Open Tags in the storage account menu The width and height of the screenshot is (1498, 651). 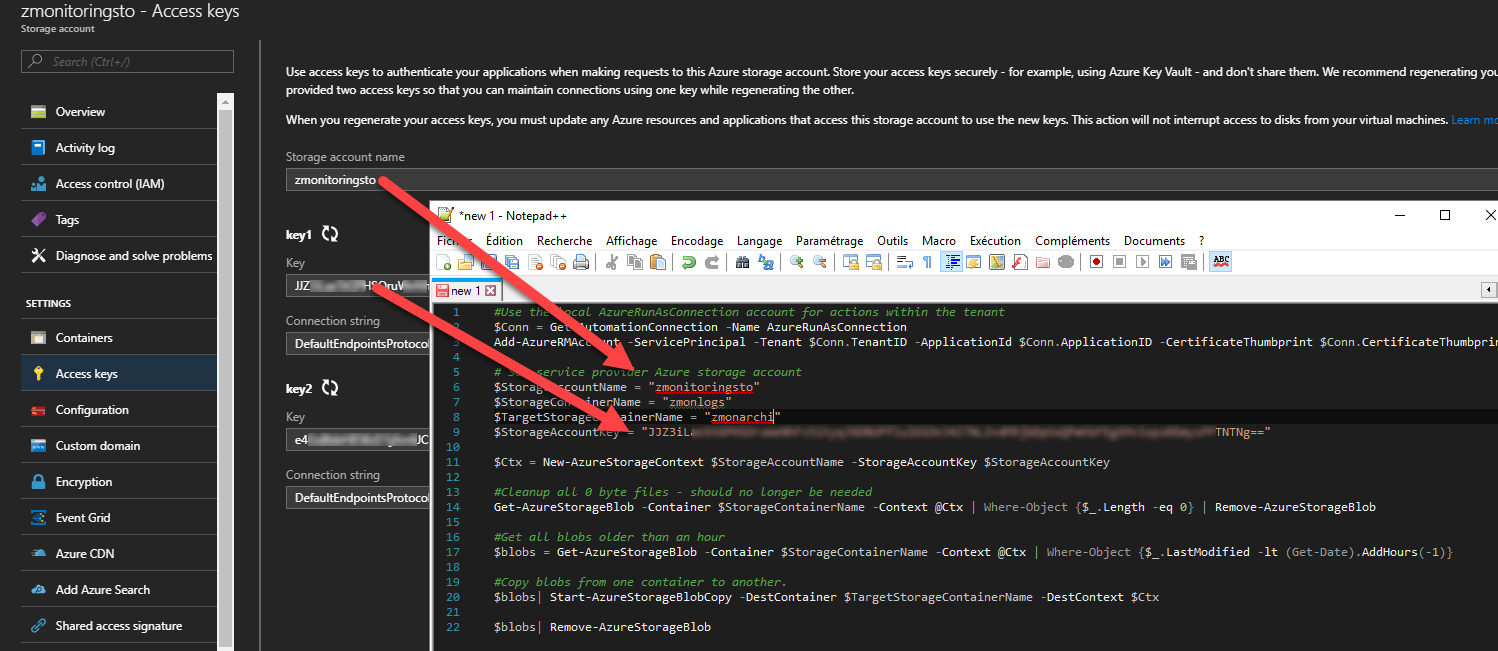[119, 220]
